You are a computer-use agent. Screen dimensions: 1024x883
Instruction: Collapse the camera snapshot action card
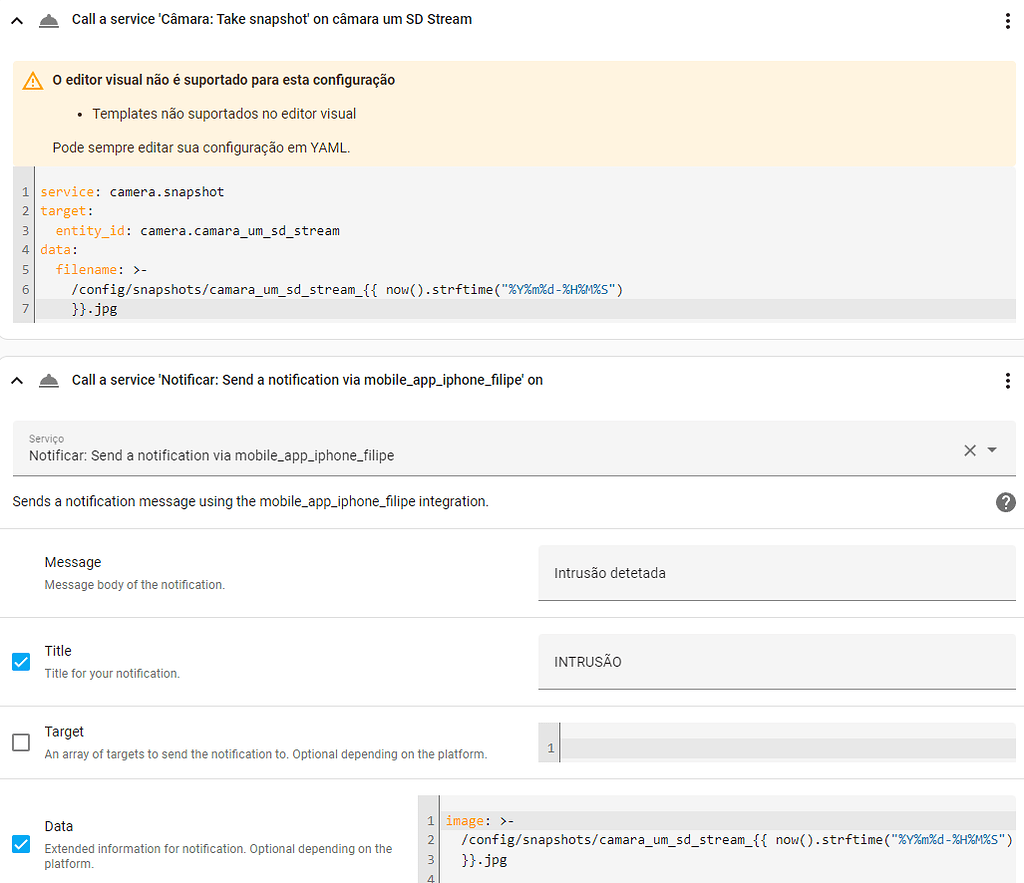pos(17,20)
